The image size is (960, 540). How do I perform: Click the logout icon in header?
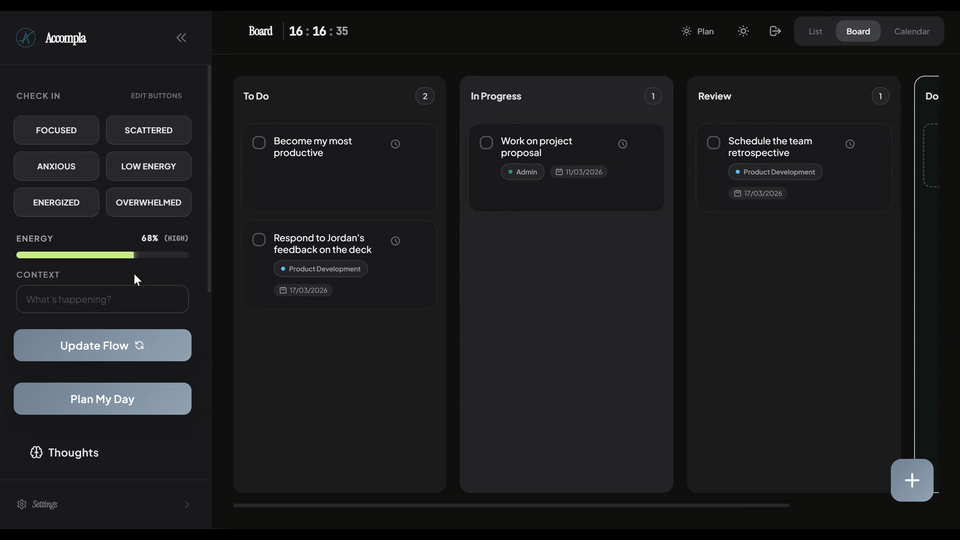(x=775, y=31)
